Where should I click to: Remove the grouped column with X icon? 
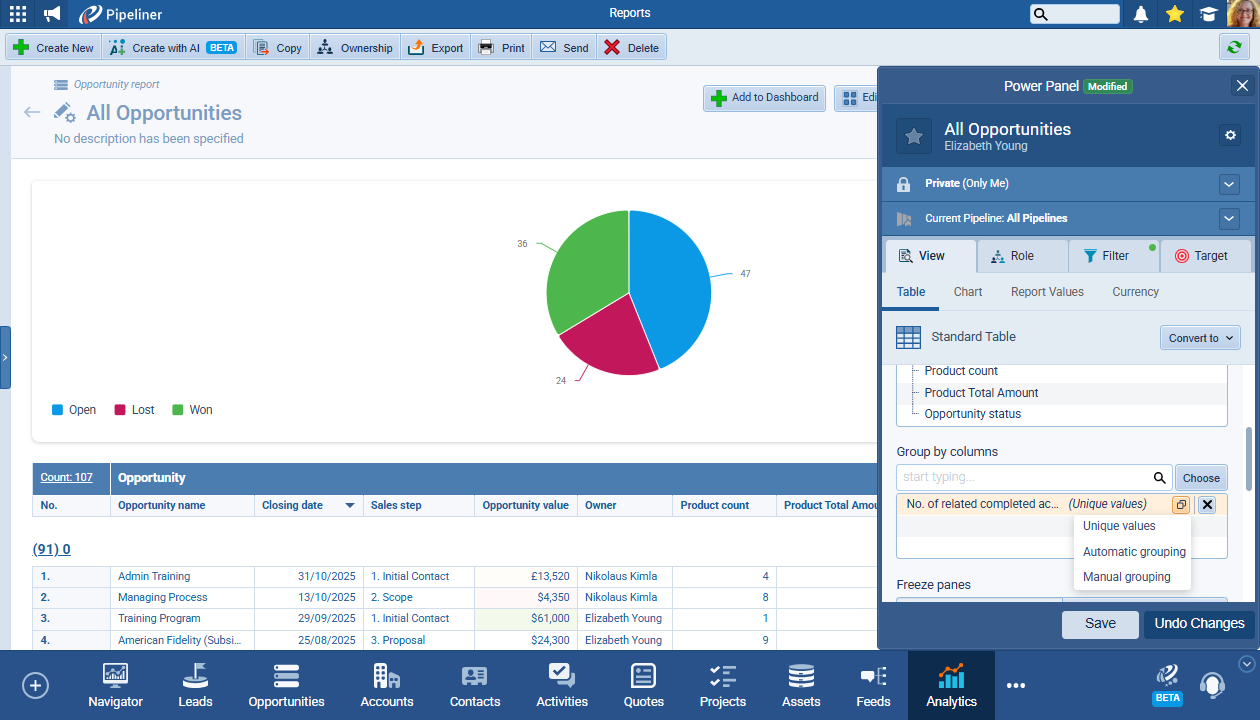[x=1207, y=505]
